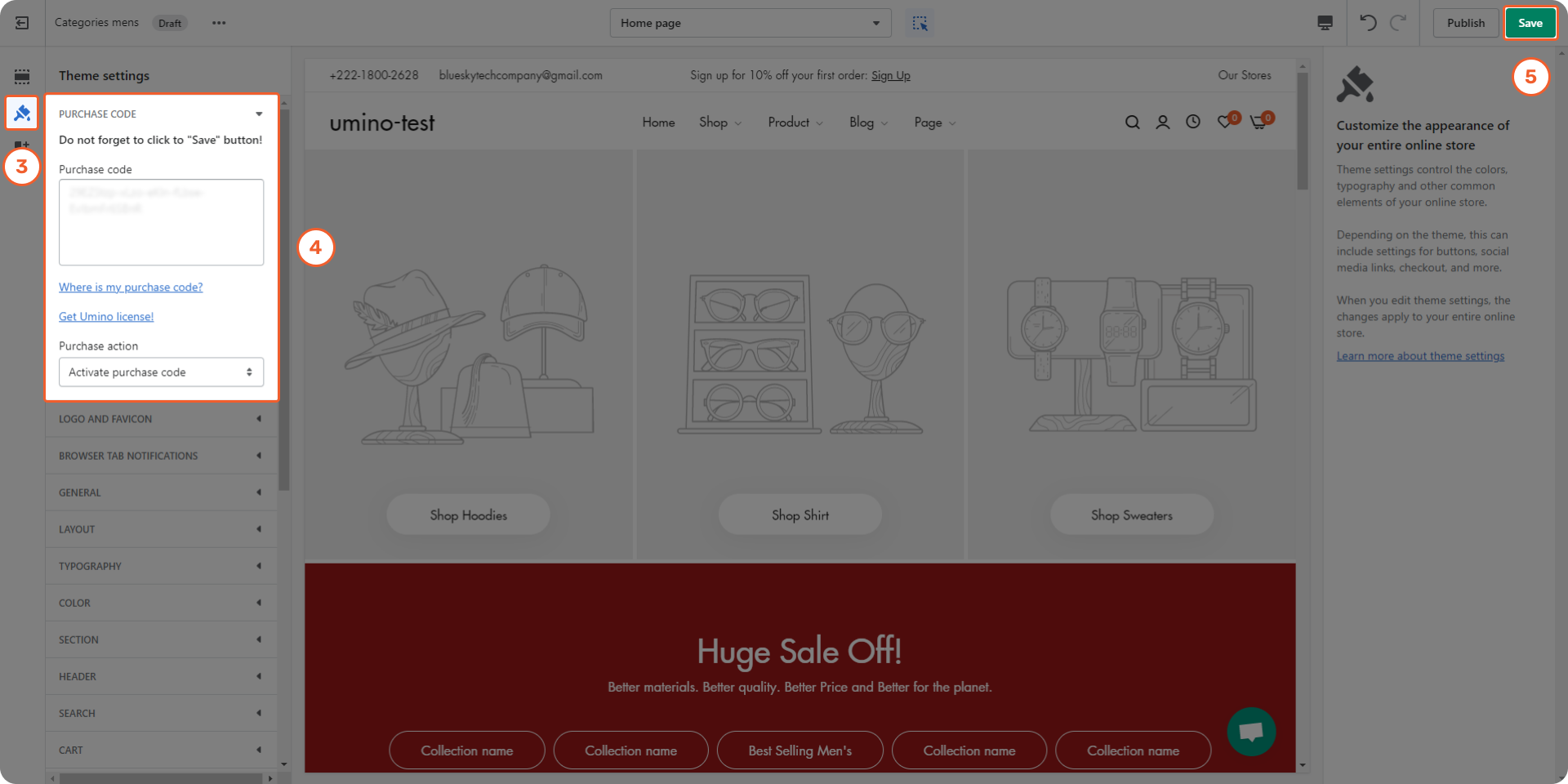Screen dimensions: 1568x784
Task: Open the Home page template dropdown
Action: tap(750, 23)
